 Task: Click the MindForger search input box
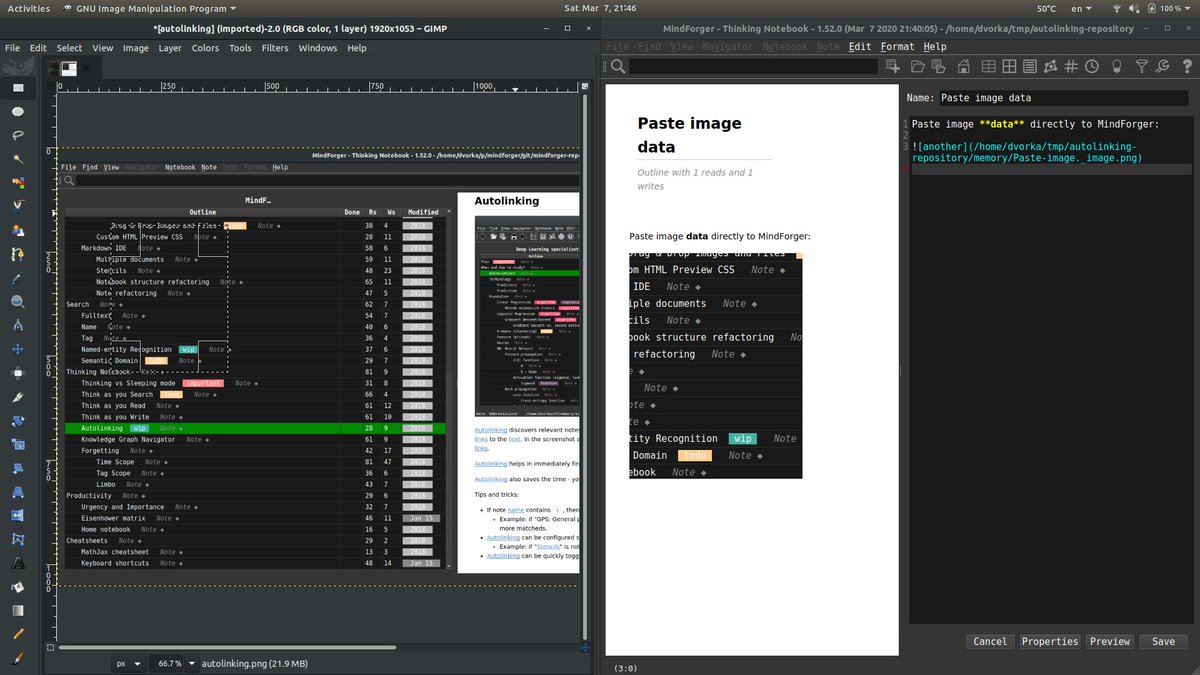[x=752, y=67]
